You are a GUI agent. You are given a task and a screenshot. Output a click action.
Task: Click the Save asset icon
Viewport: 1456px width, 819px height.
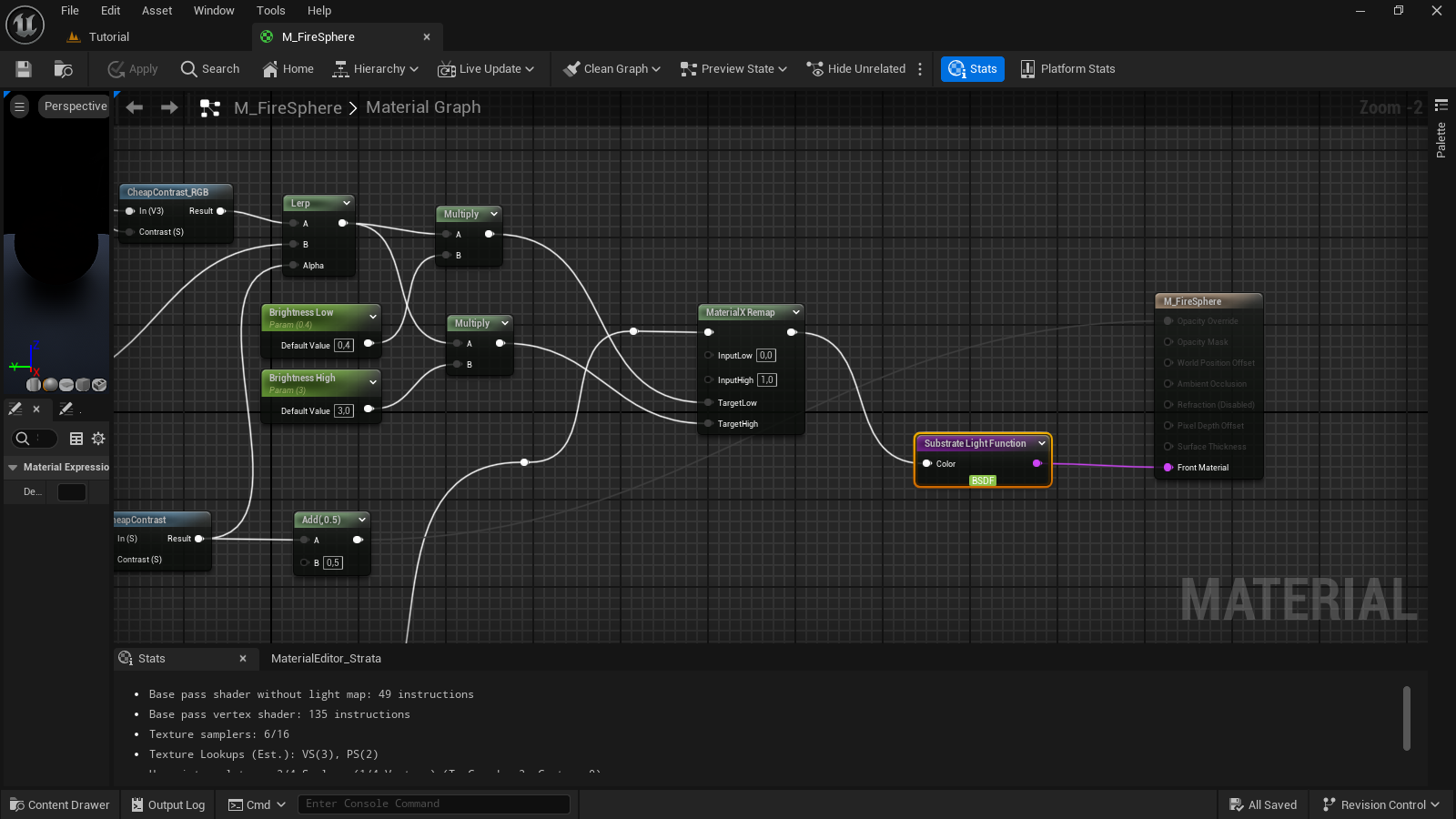coord(24,69)
